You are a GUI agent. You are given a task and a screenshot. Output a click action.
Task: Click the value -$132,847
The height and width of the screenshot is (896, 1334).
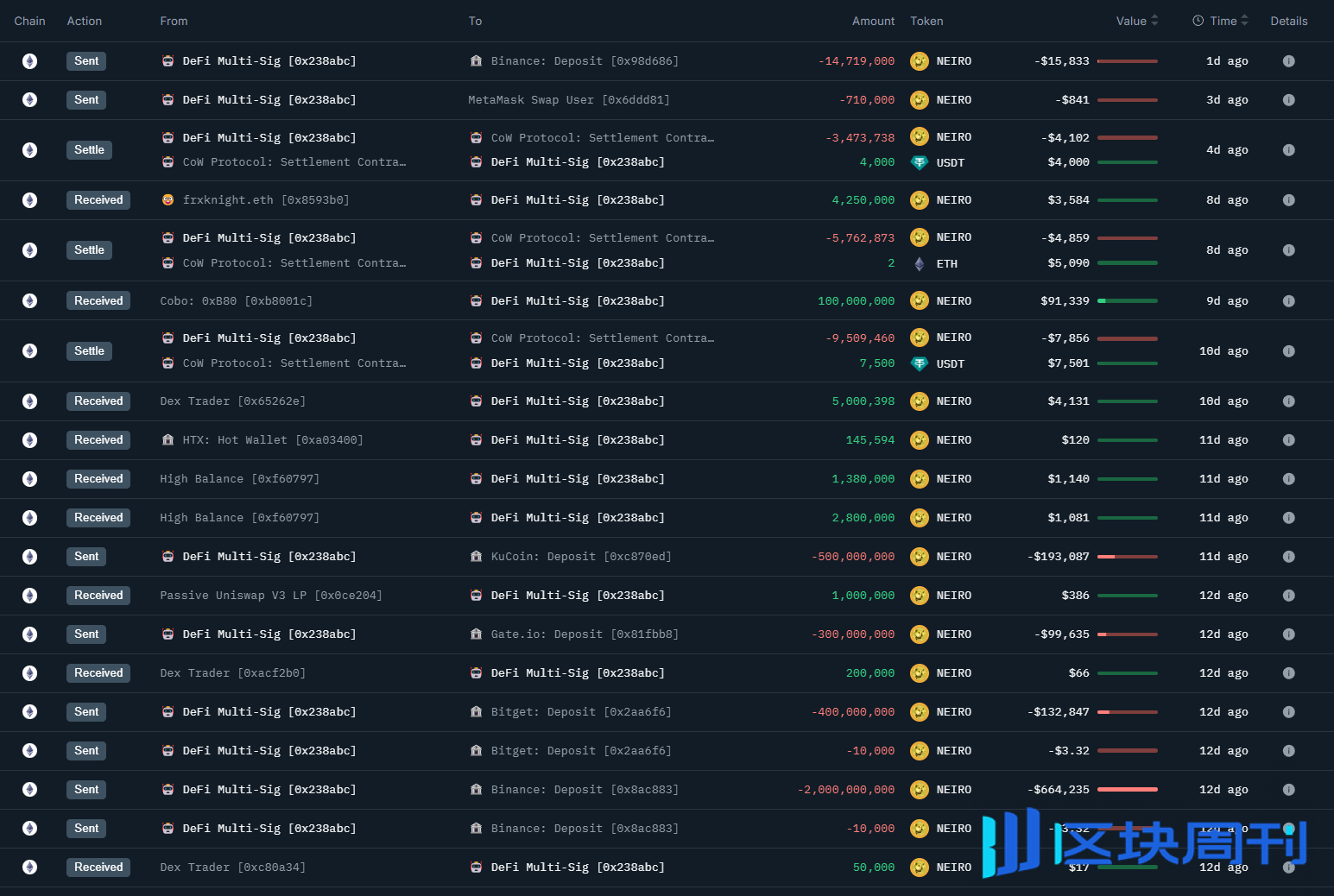1058,712
